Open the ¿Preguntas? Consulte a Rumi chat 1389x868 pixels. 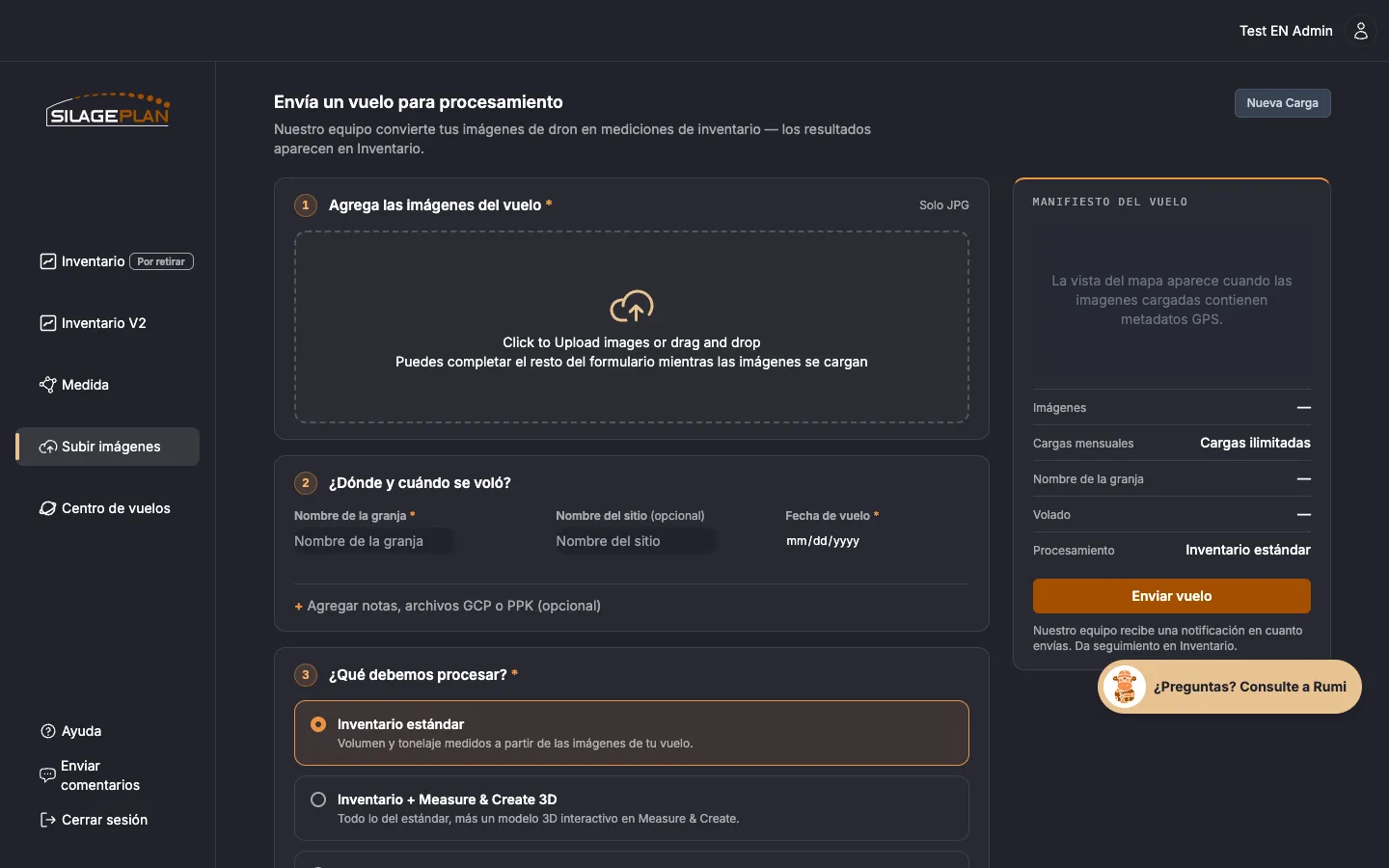click(x=1230, y=687)
